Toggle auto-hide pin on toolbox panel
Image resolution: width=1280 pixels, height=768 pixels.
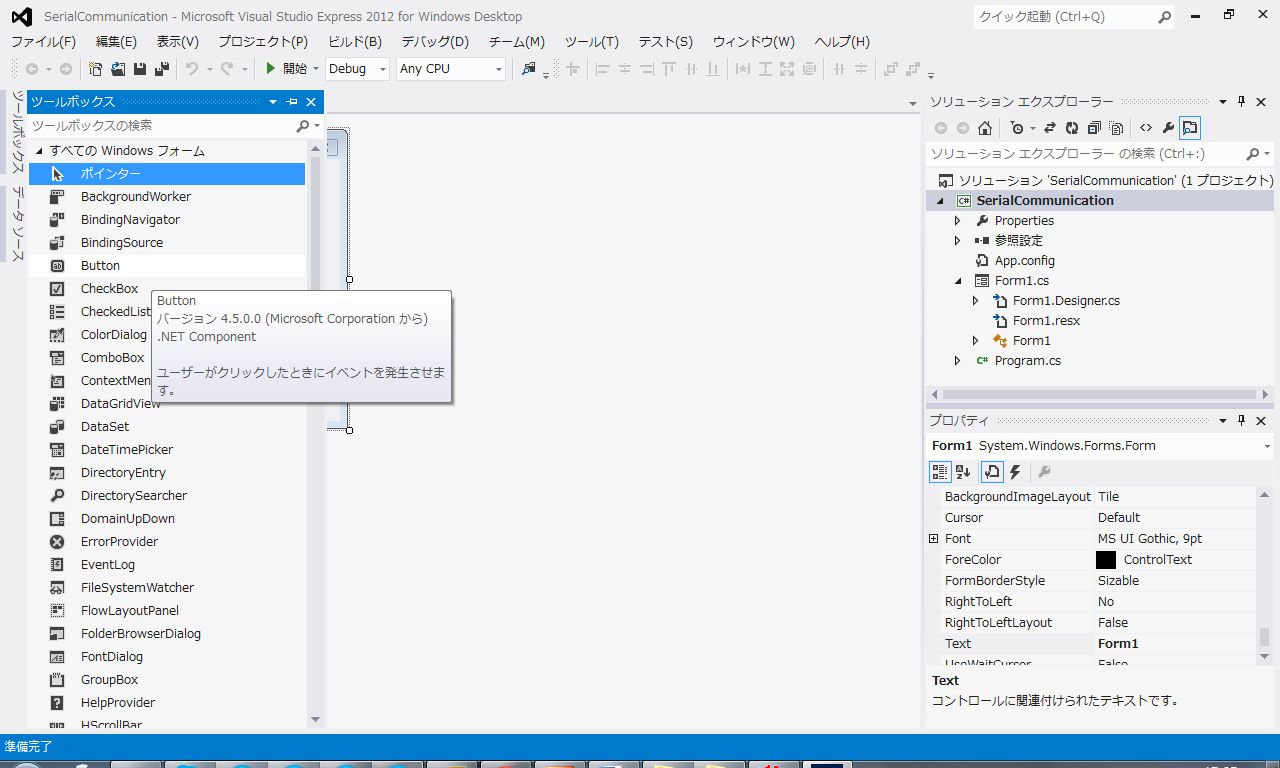[x=292, y=102]
